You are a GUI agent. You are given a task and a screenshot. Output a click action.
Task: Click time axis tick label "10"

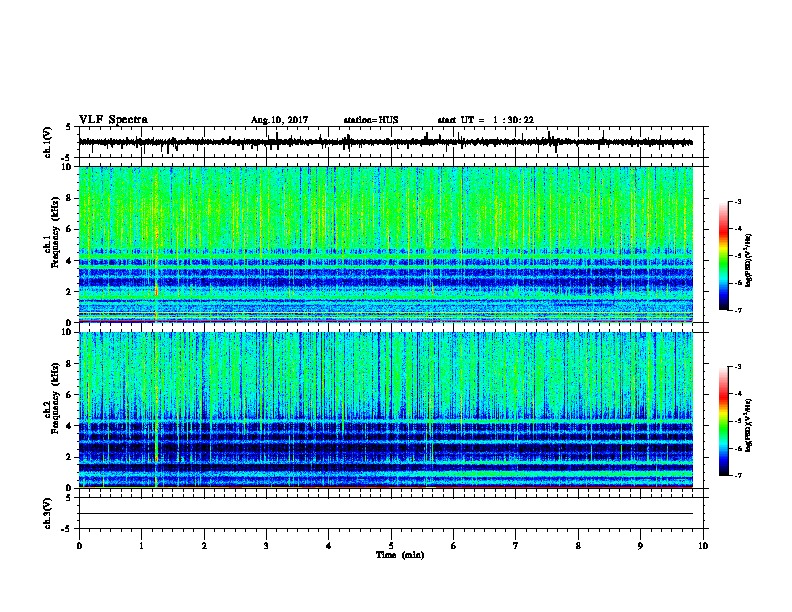click(703, 546)
